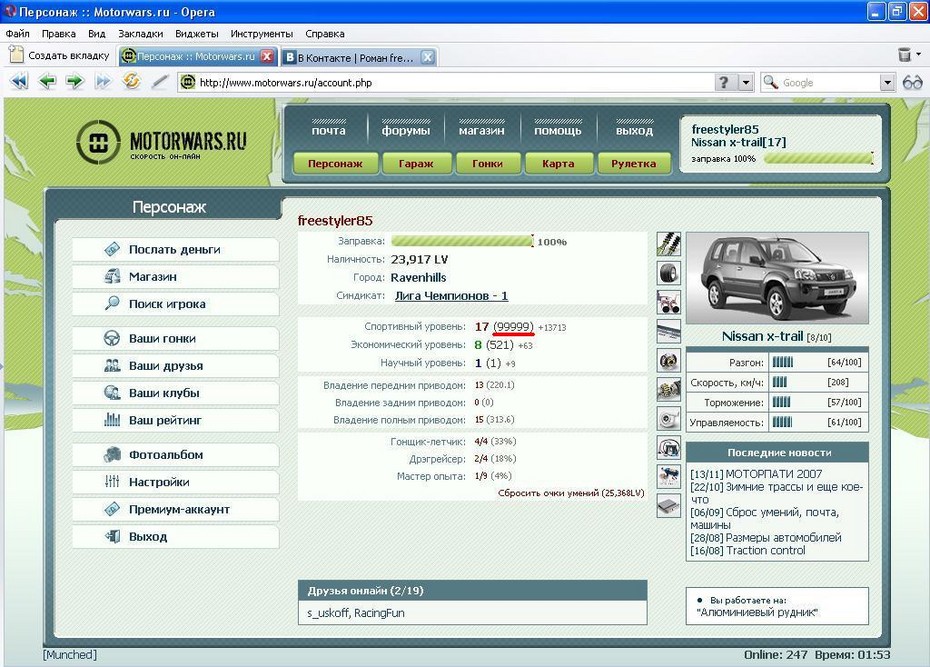Click the Карта green button
The image size is (930, 667).
(x=558, y=164)
